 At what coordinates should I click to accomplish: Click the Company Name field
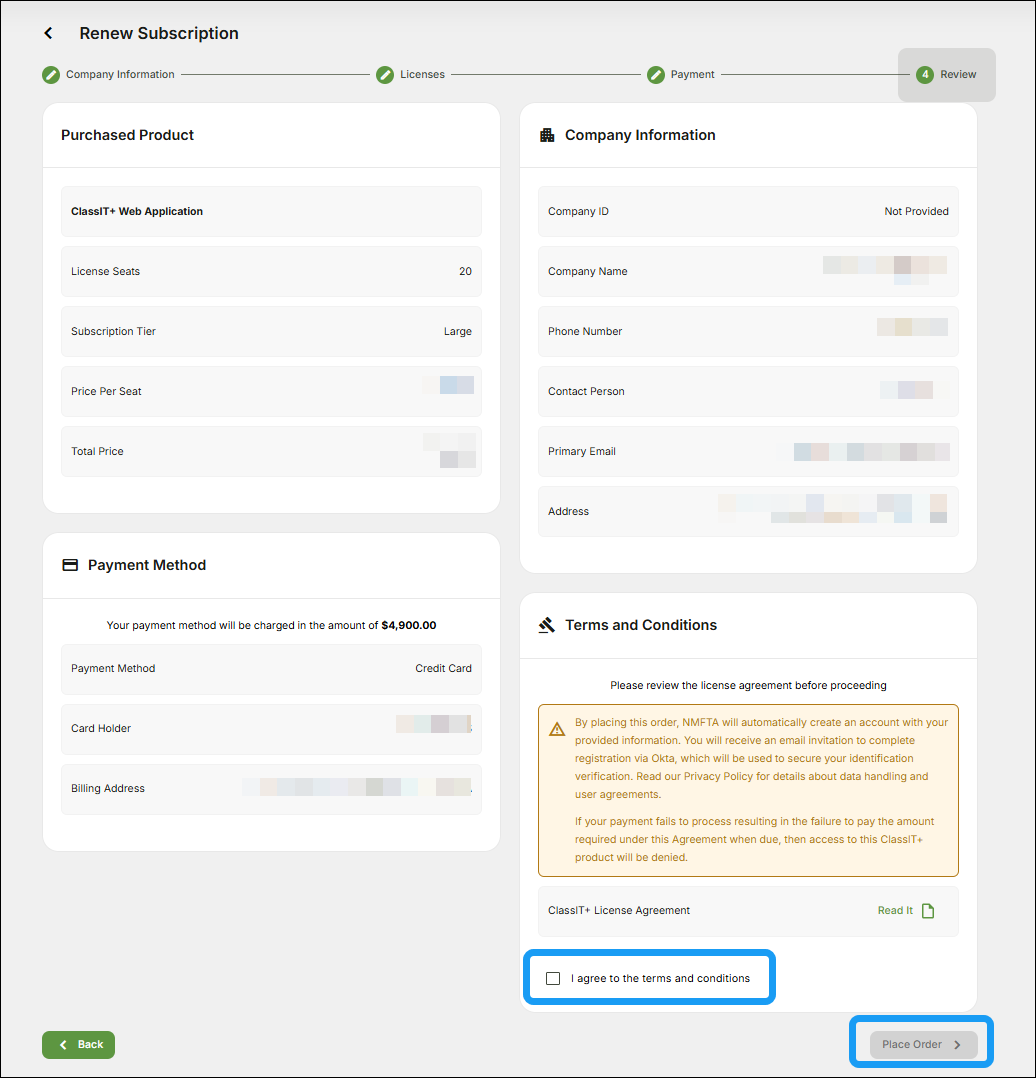(x=748, y=271)
